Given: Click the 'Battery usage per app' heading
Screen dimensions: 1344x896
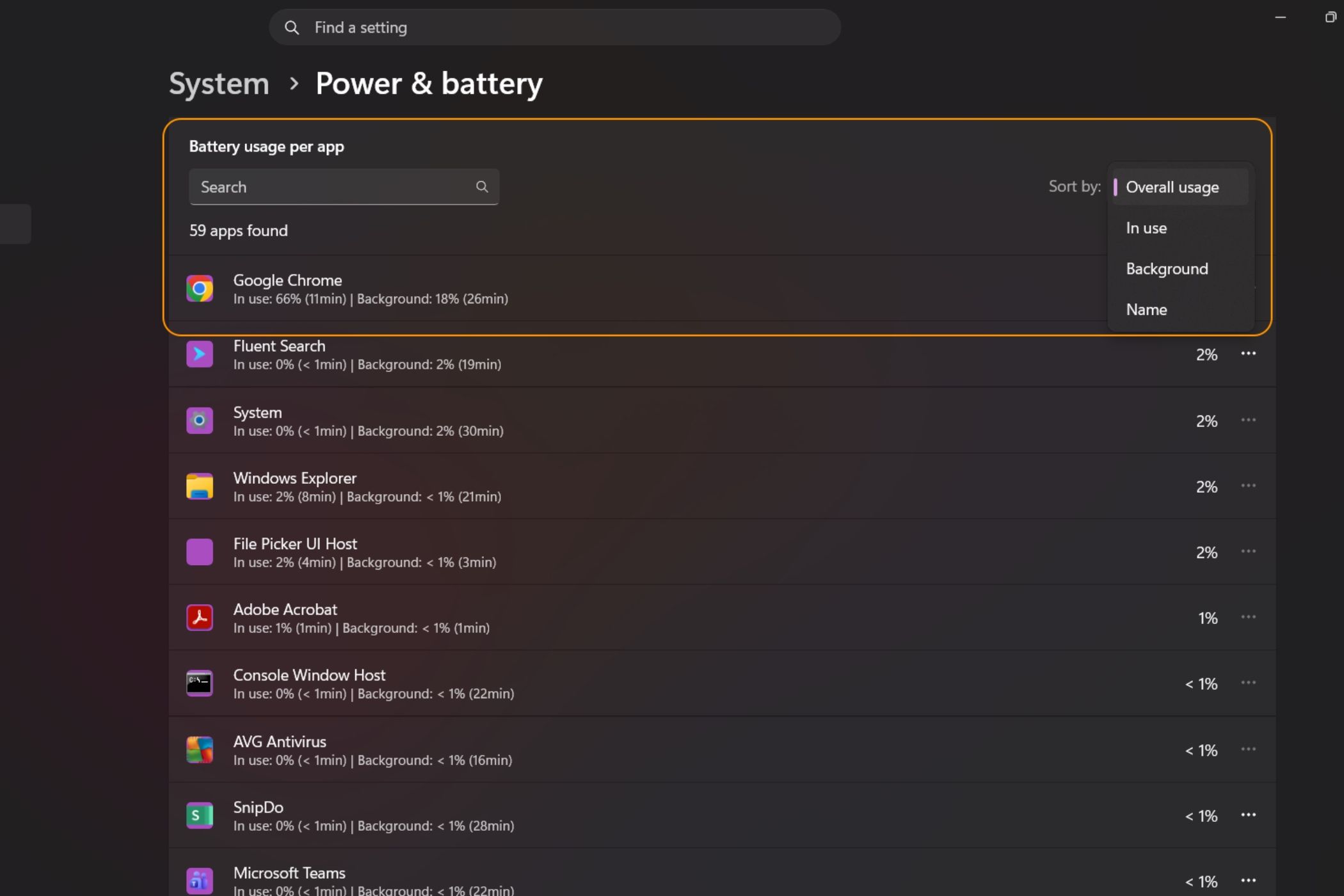Looking at the screenshot, I should click(x=266, y=147).
